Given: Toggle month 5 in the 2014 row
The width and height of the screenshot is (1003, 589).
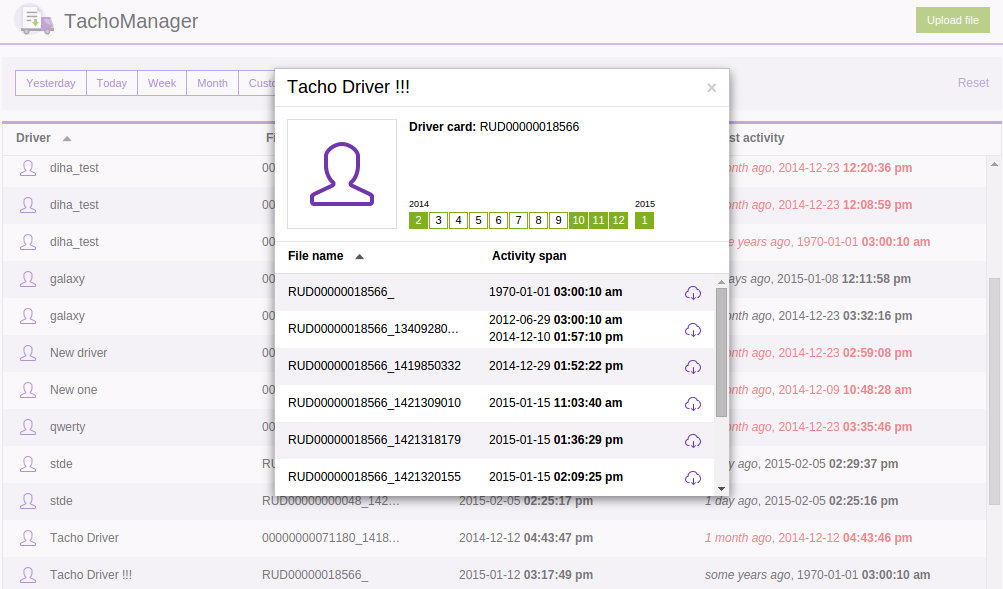Looking at the screenshot, I should click(x=478, y=220).
